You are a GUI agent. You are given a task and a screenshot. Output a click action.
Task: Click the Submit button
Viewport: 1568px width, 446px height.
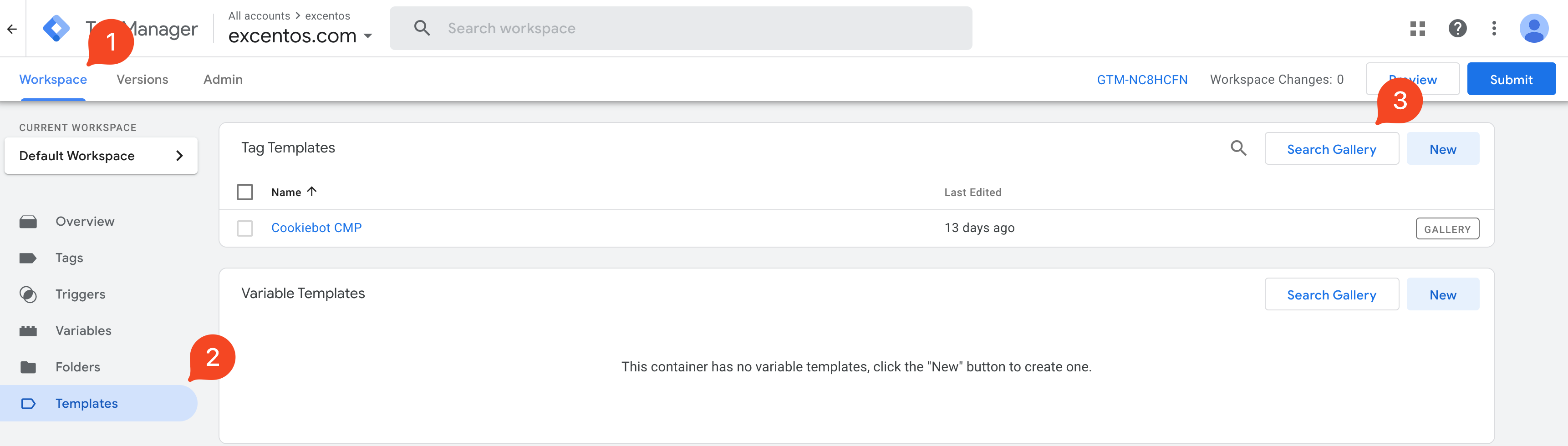pyautogui.click(x=1511, y=79)
